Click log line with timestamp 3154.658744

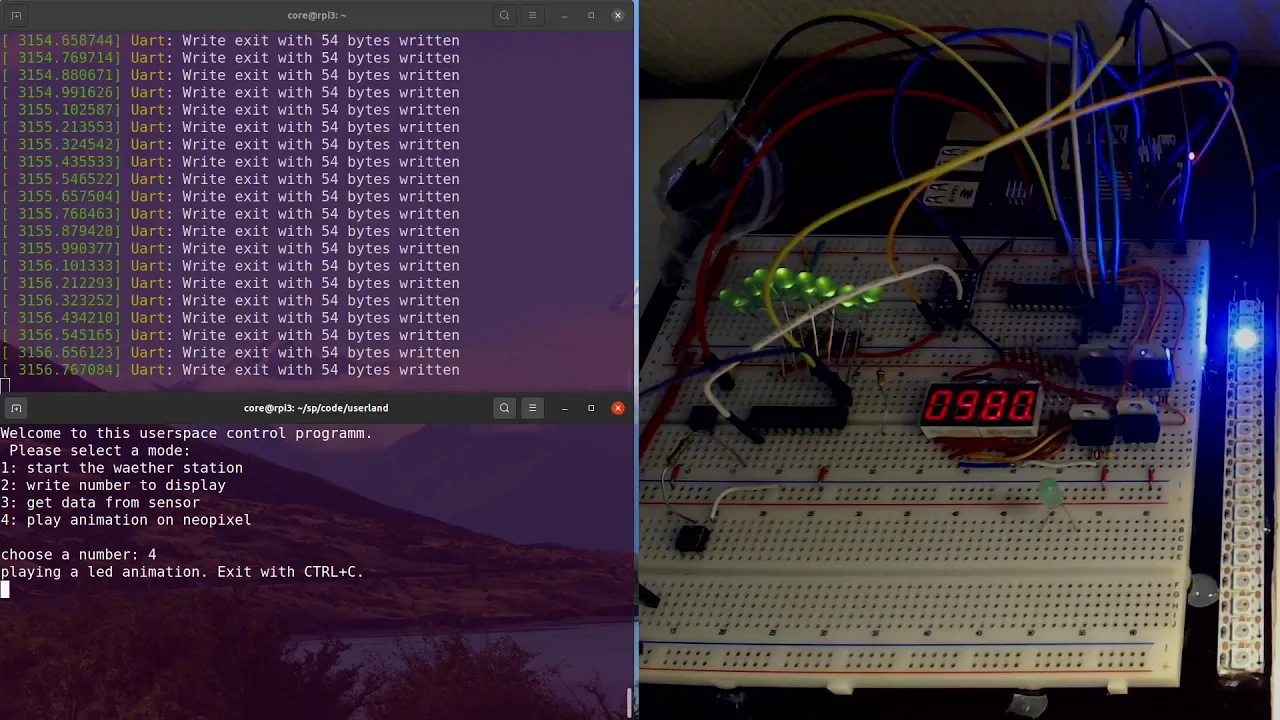click(x=231, y=41)
